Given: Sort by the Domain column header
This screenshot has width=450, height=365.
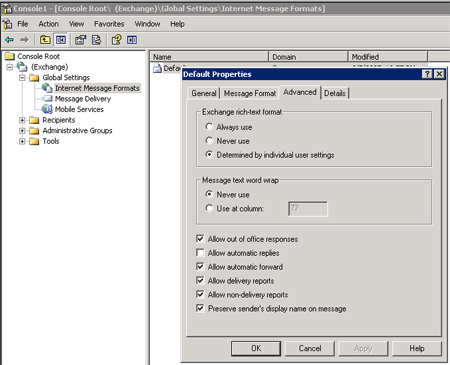Looking at the screenshot, I should pos(308,57).
